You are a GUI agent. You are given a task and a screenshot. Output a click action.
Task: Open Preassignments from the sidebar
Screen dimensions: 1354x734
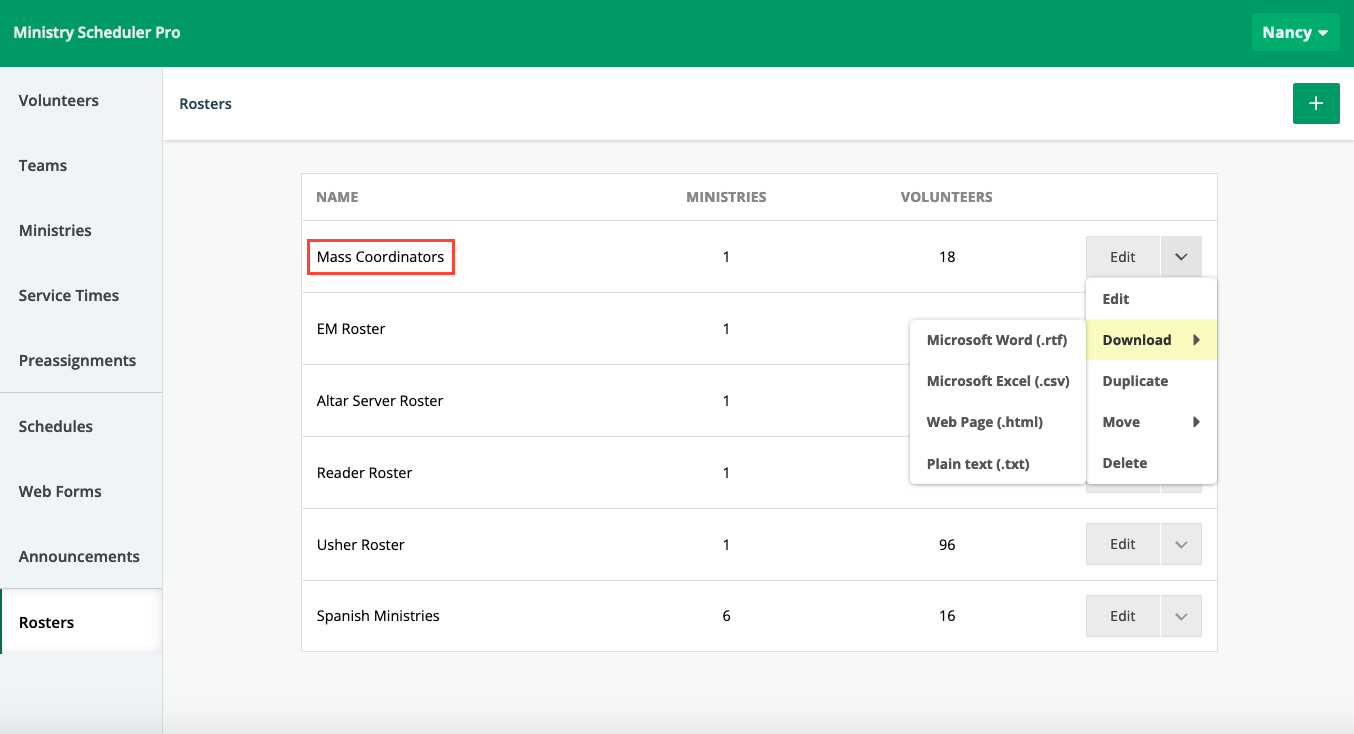point(77,361)
